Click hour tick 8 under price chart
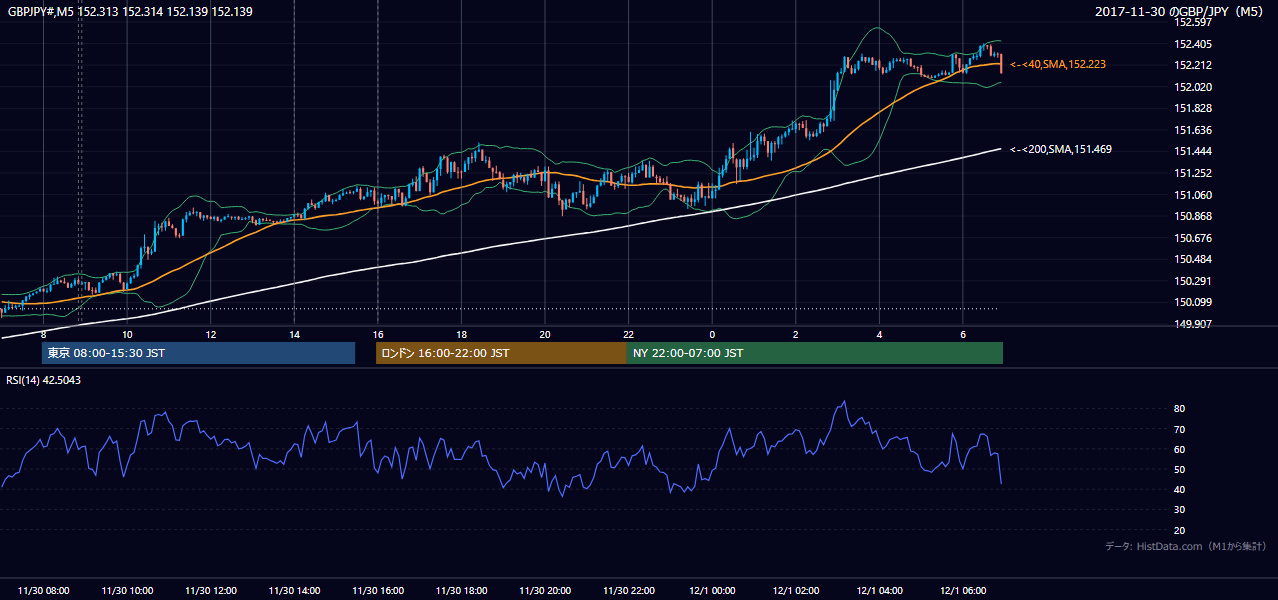The height and width of the screenshot is (600, 1278). pyautogui.click(x=44, y=334)
